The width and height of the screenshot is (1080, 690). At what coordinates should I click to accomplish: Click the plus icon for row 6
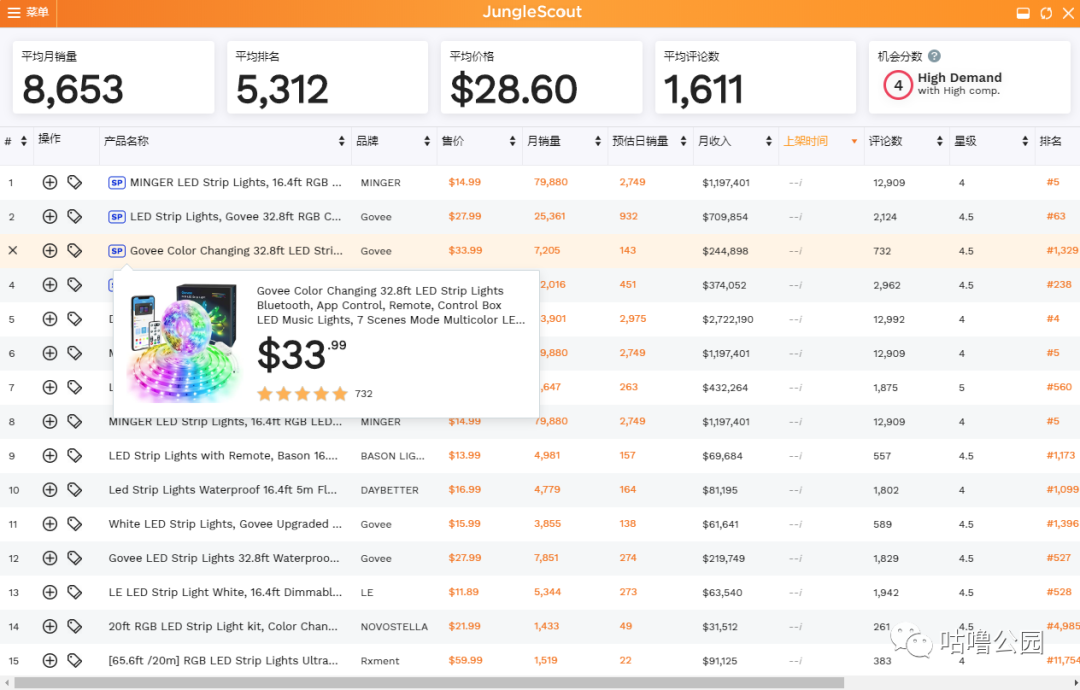coord(50,353)
